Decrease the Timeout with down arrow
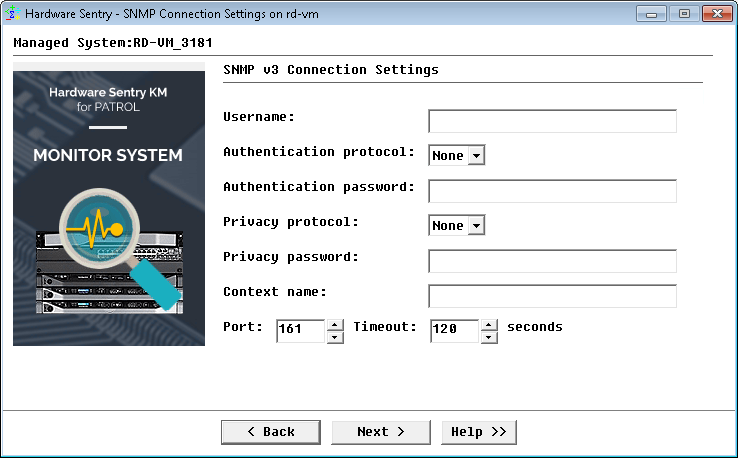This screenshot has height=458, width=738. (x=489, y=337)
